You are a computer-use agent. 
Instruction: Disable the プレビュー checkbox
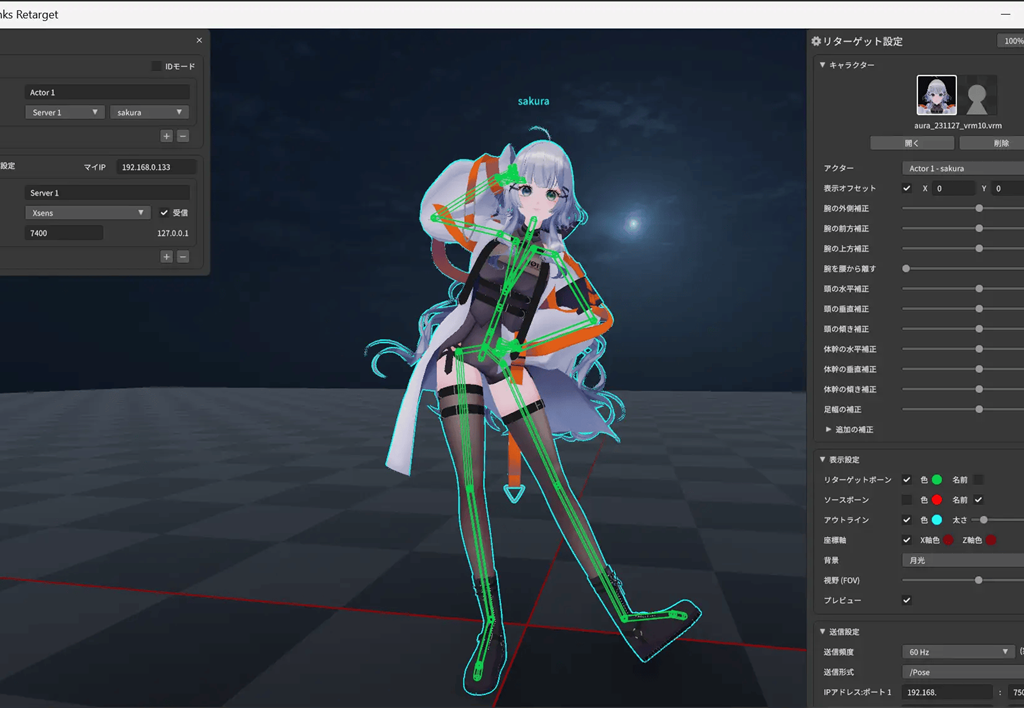(x=906, y=600)
